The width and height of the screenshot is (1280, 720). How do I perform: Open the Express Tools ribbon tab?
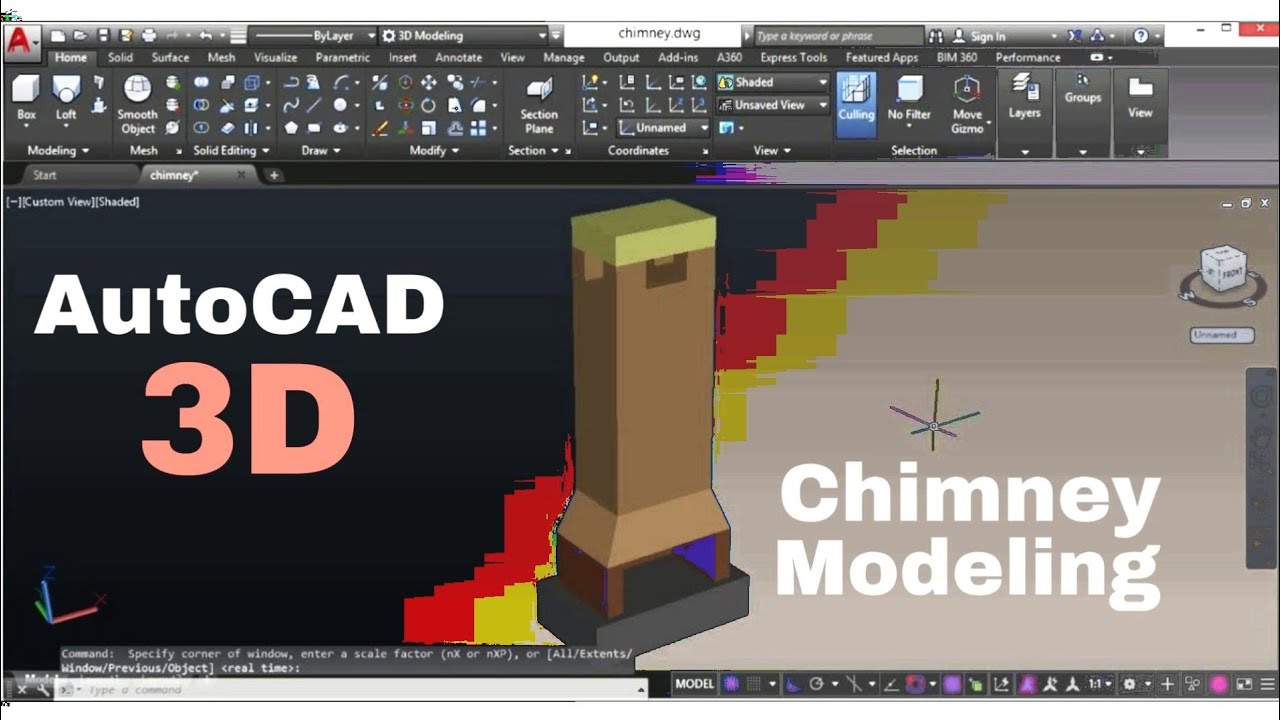tap(794, 58)
